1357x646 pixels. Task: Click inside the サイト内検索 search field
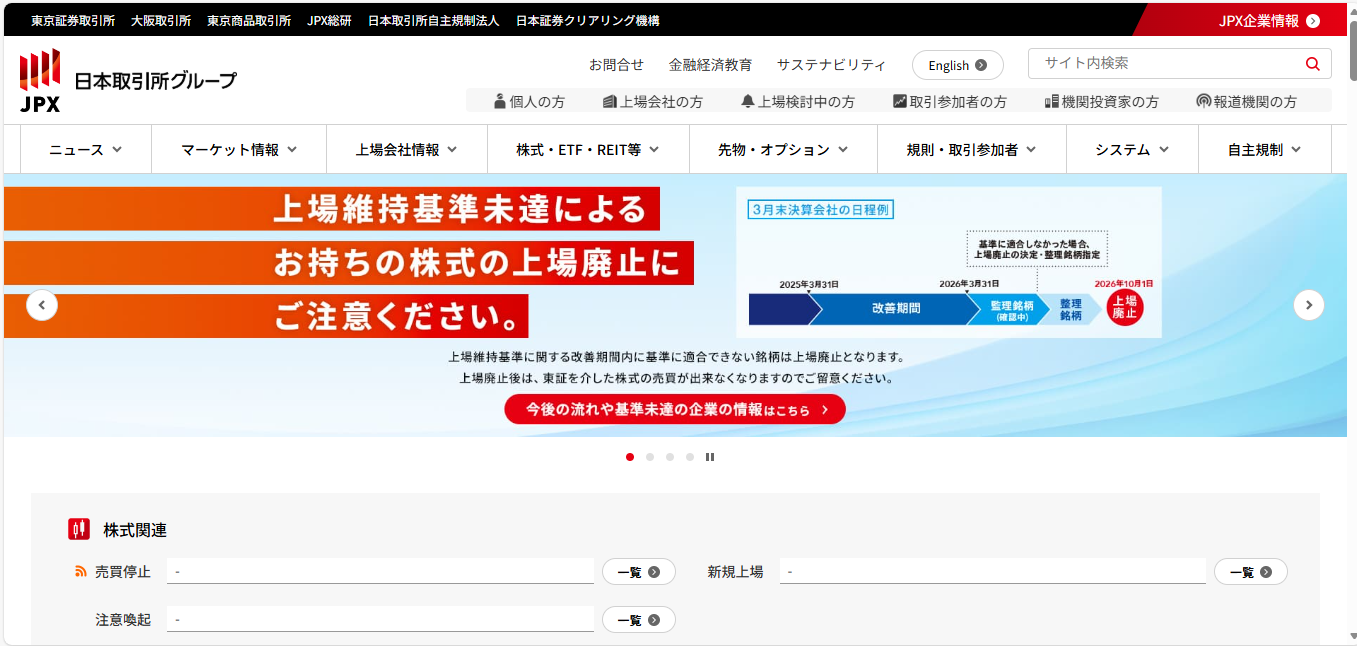coord(1150,63)
